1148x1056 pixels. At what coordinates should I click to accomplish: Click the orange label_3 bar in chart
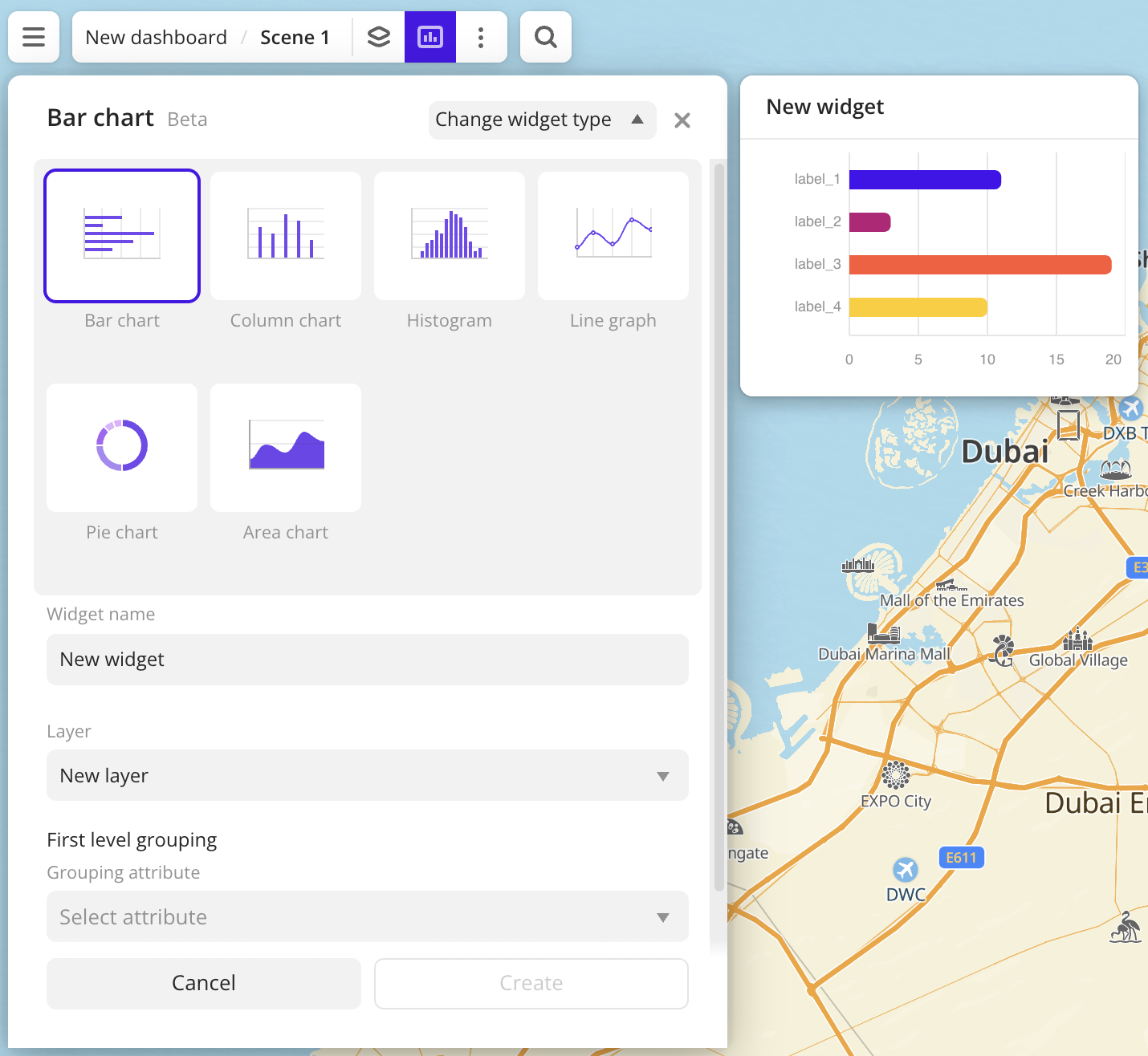click(x=979, y=265)
